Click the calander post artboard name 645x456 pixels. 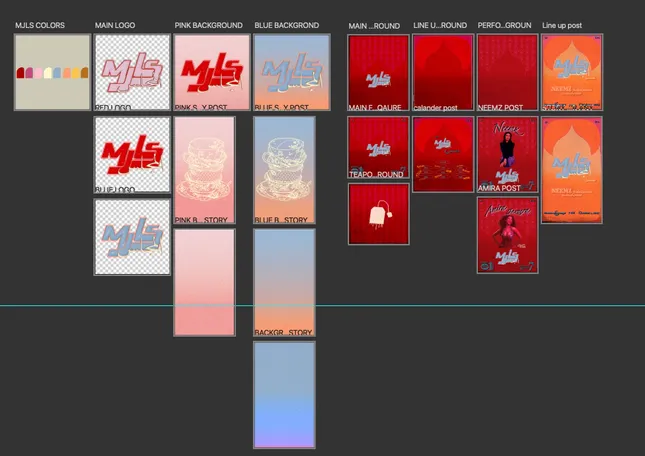435,108
